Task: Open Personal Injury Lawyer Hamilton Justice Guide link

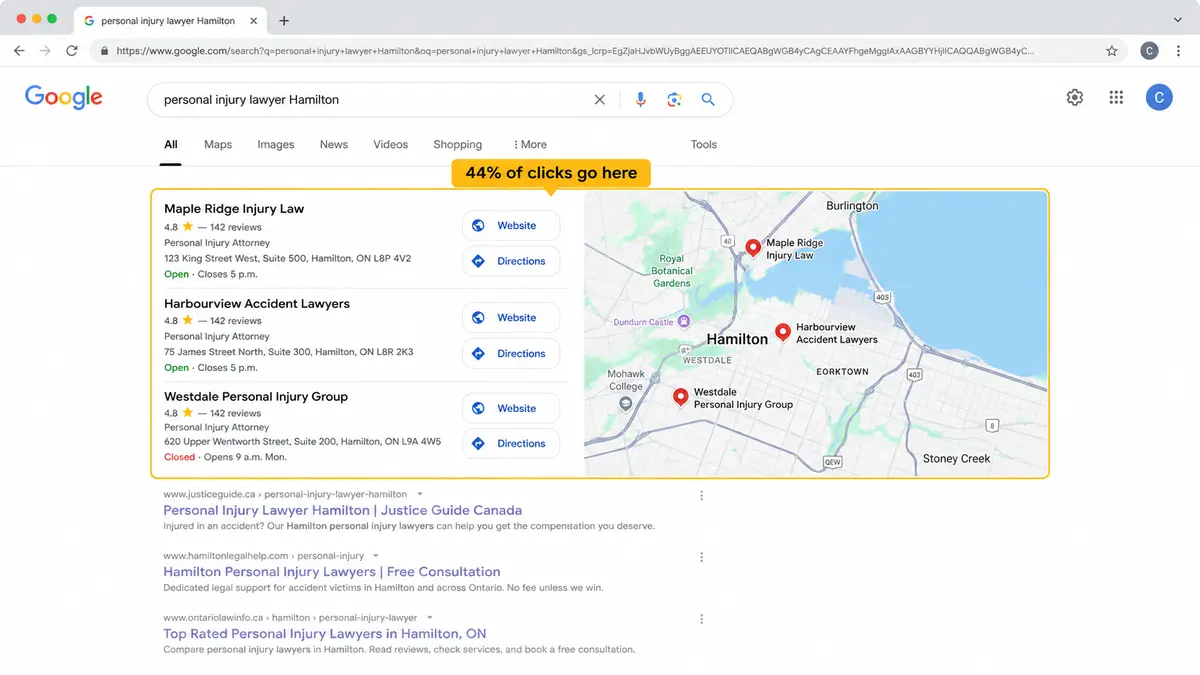Action: (x=343, y=510)
